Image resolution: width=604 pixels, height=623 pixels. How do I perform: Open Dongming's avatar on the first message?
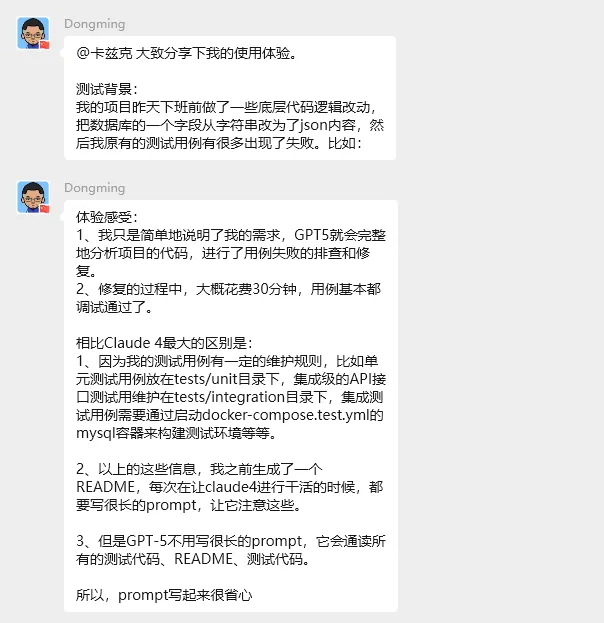coord(33,33)
